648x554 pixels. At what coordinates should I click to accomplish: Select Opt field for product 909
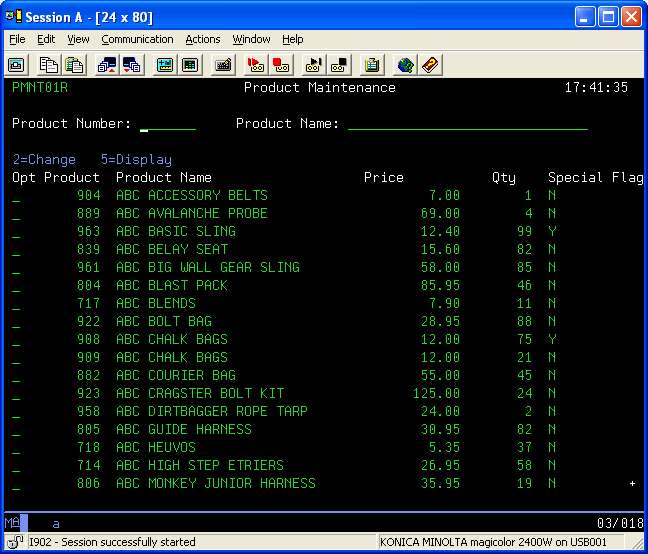tap(16, 357)
